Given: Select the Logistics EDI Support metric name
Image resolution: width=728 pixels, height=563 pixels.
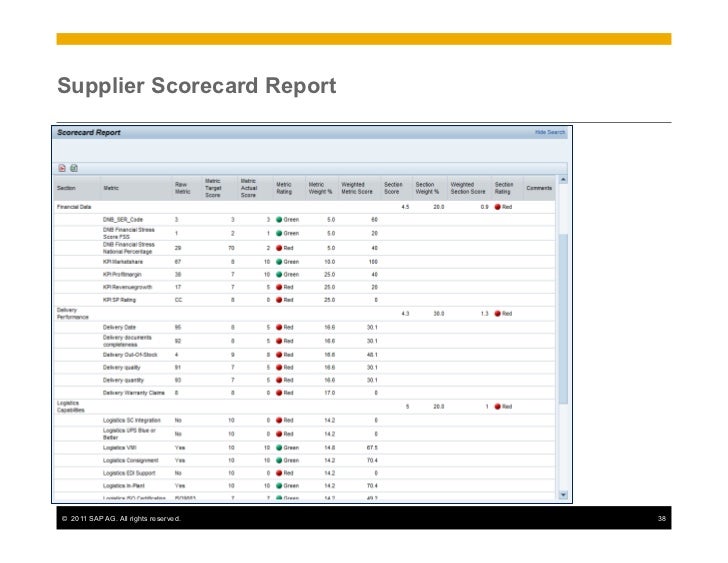Looking at the screenshot, I should coord(129,473).
